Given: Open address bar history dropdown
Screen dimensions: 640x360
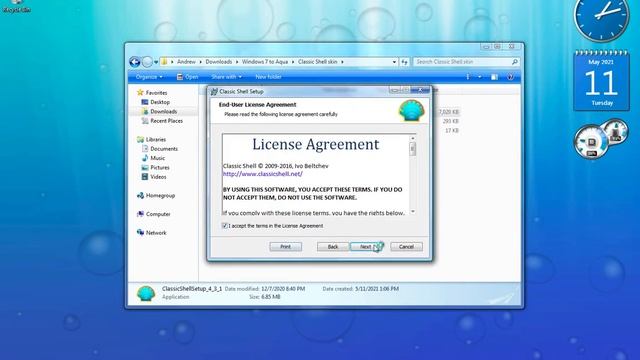Looking at the screenshot, I should (394, 62).
